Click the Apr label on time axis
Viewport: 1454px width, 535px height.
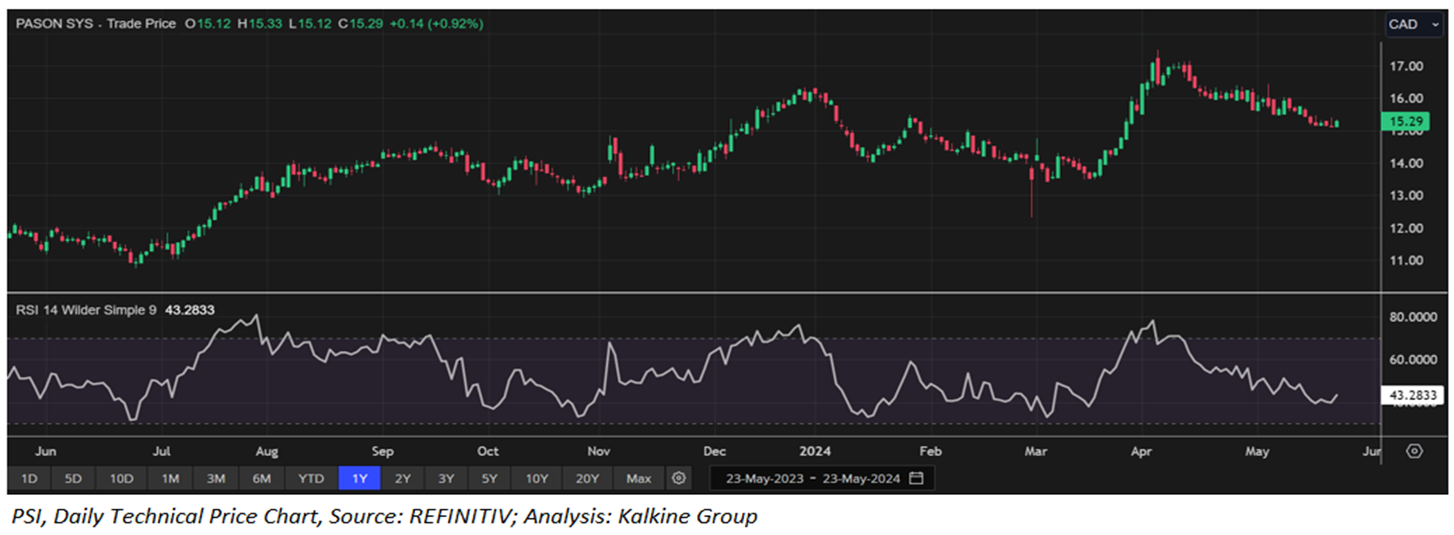coord(1142,451)
